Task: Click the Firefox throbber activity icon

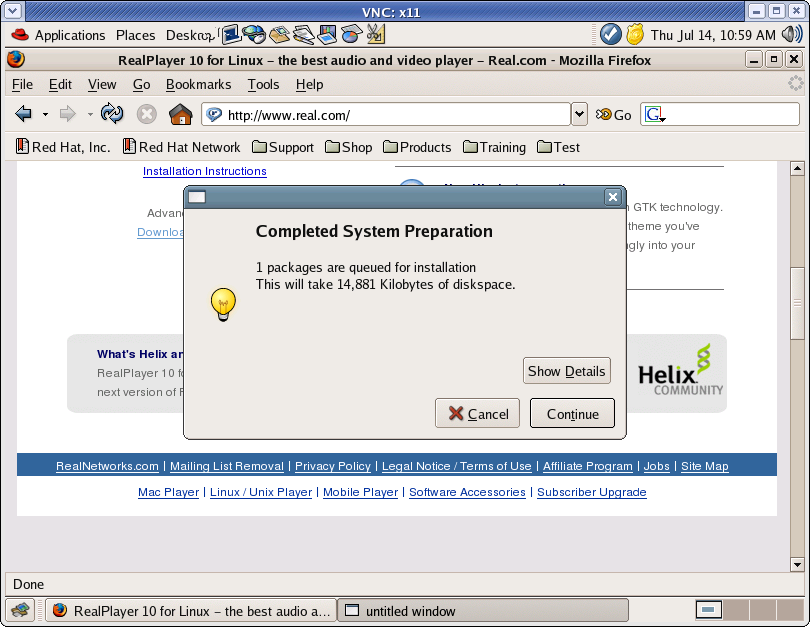Action: [x=796, y=83]
